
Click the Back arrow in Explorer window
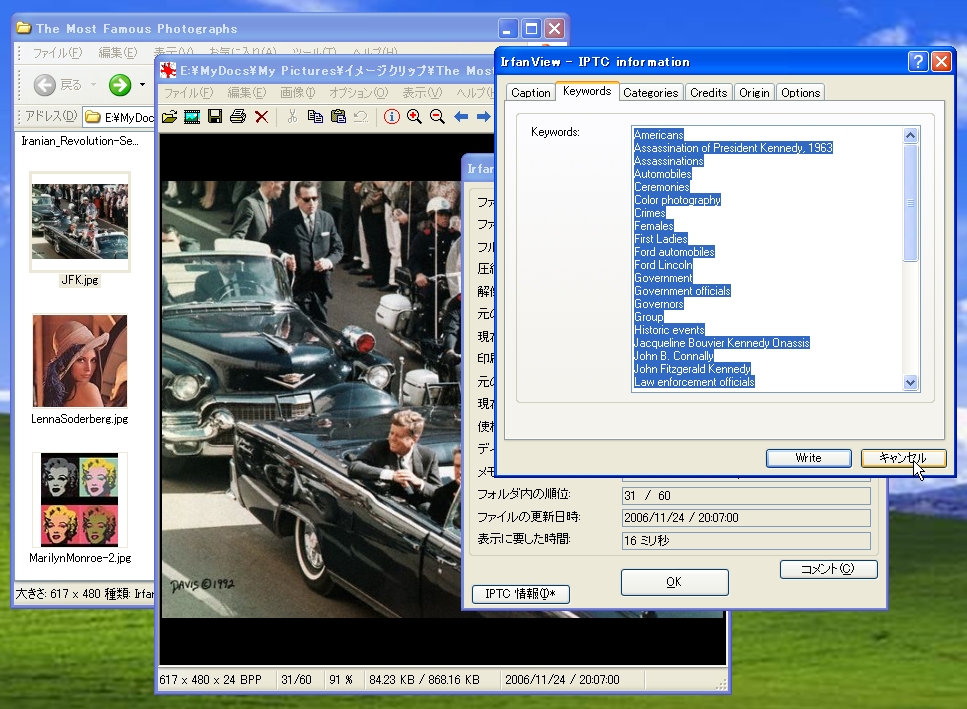click(x=44, y=84)
